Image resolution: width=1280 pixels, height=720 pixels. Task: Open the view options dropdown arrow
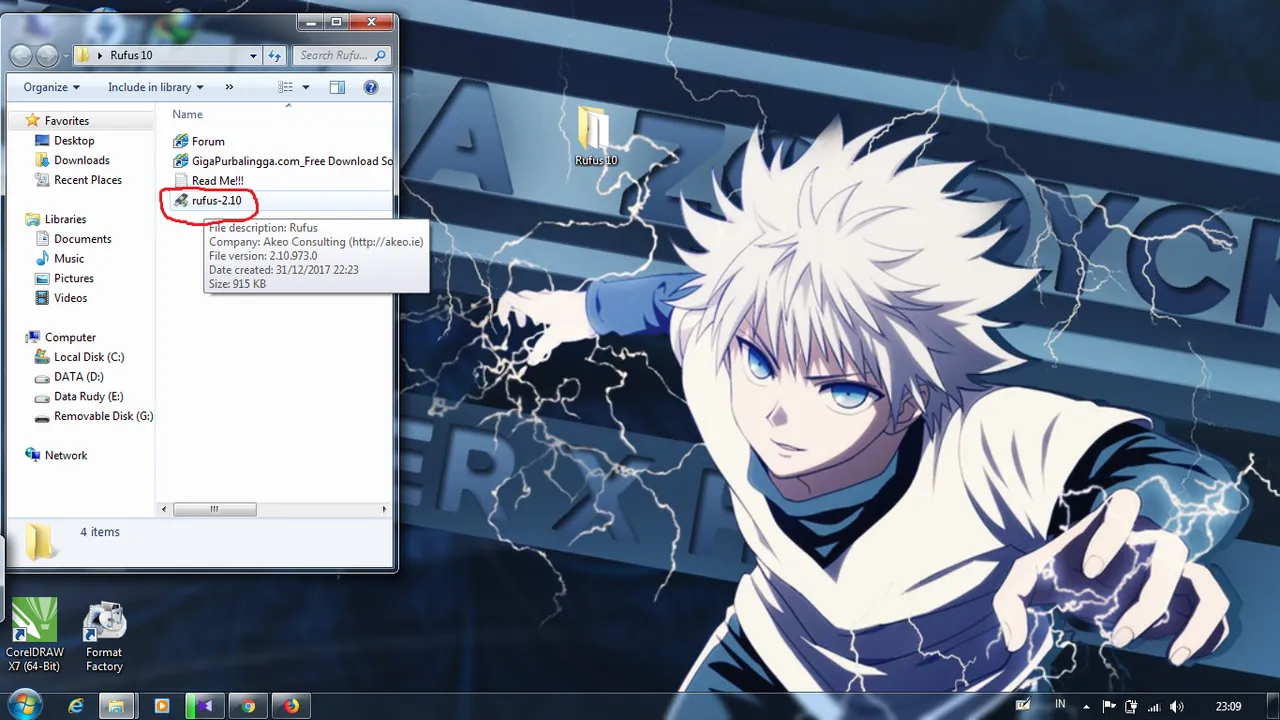[306, 87]
